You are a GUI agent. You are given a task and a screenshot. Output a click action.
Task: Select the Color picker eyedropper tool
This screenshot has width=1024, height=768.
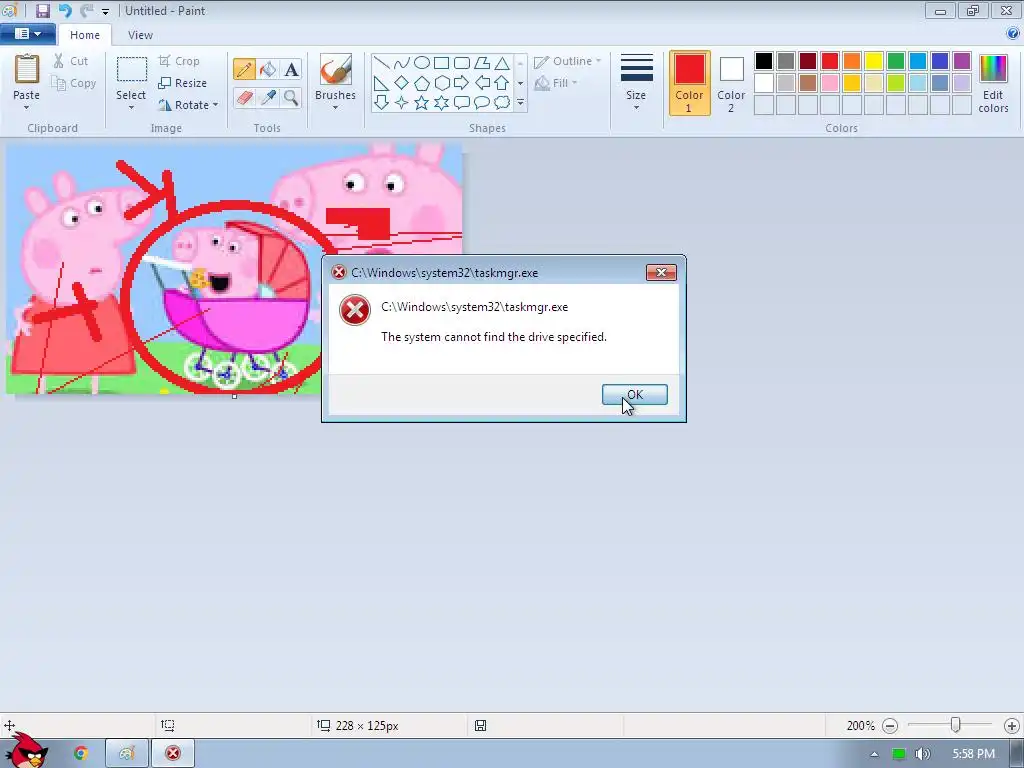[x=268, y=98]
